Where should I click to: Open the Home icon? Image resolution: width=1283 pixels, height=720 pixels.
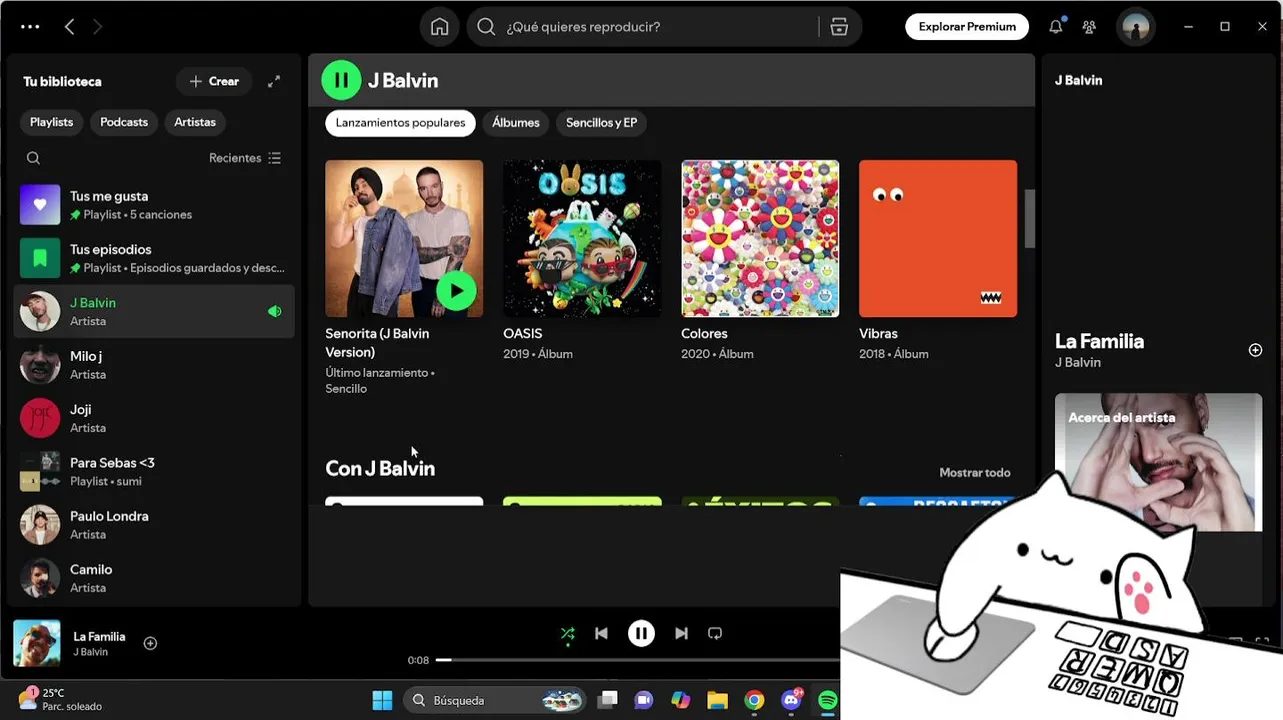tap(439, 27)
